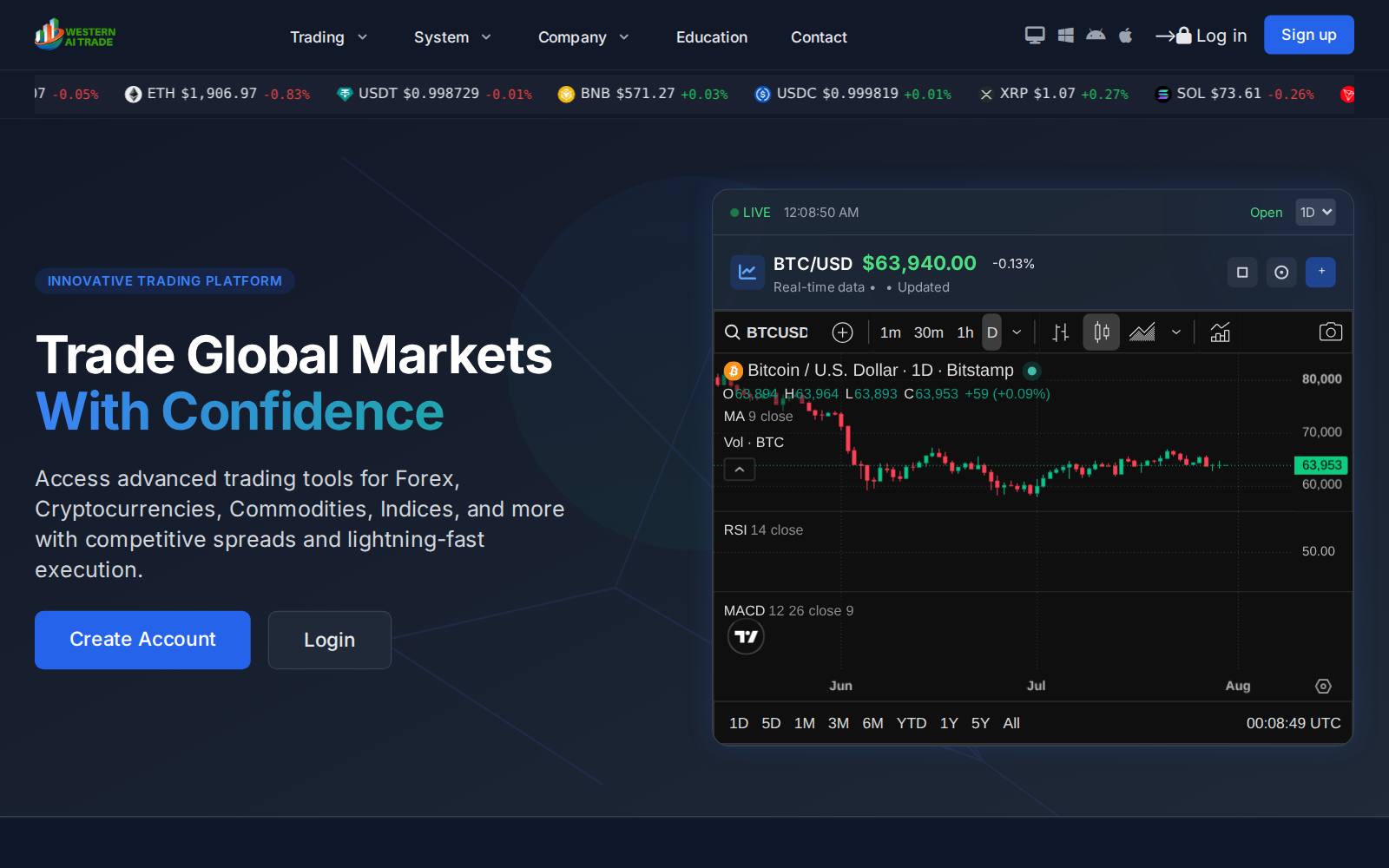Click the Bitcoin symbol logo on chart
Screen dimensions: 1389x868
pyautogui.click(x=734, y=371)
